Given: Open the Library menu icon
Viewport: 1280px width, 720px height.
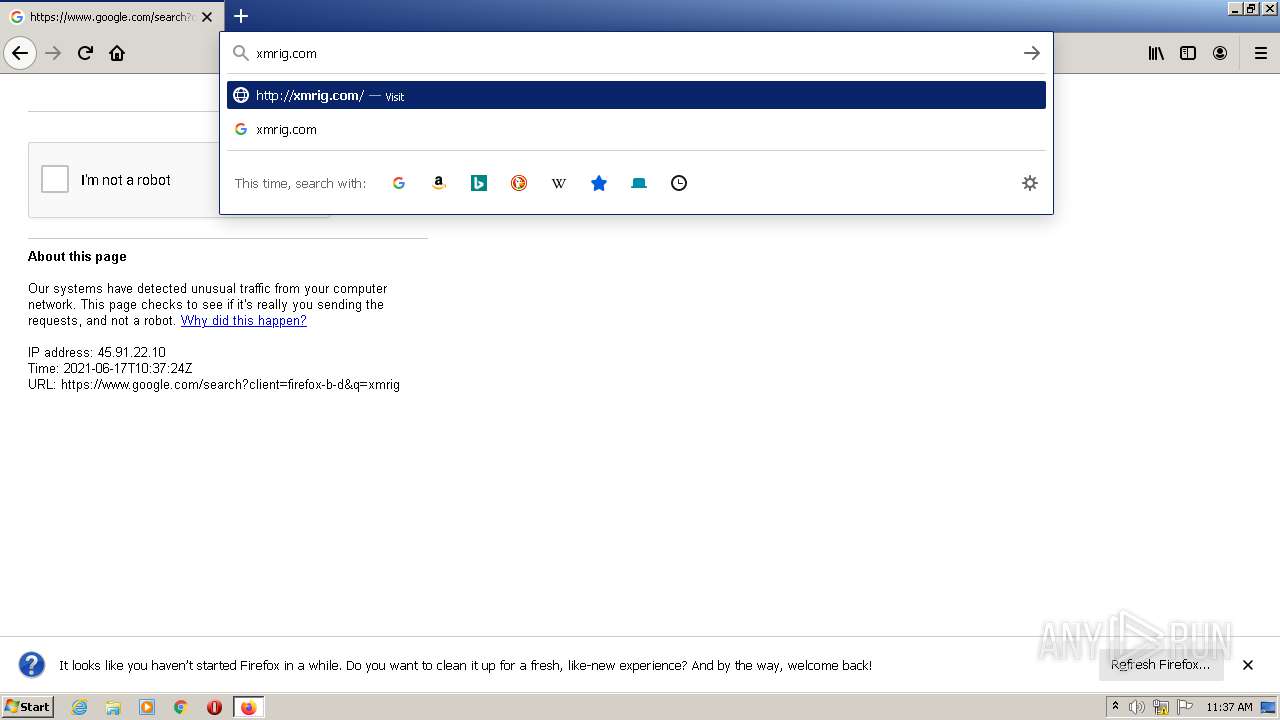Looking at the screenshot, I should point(1156,53).
